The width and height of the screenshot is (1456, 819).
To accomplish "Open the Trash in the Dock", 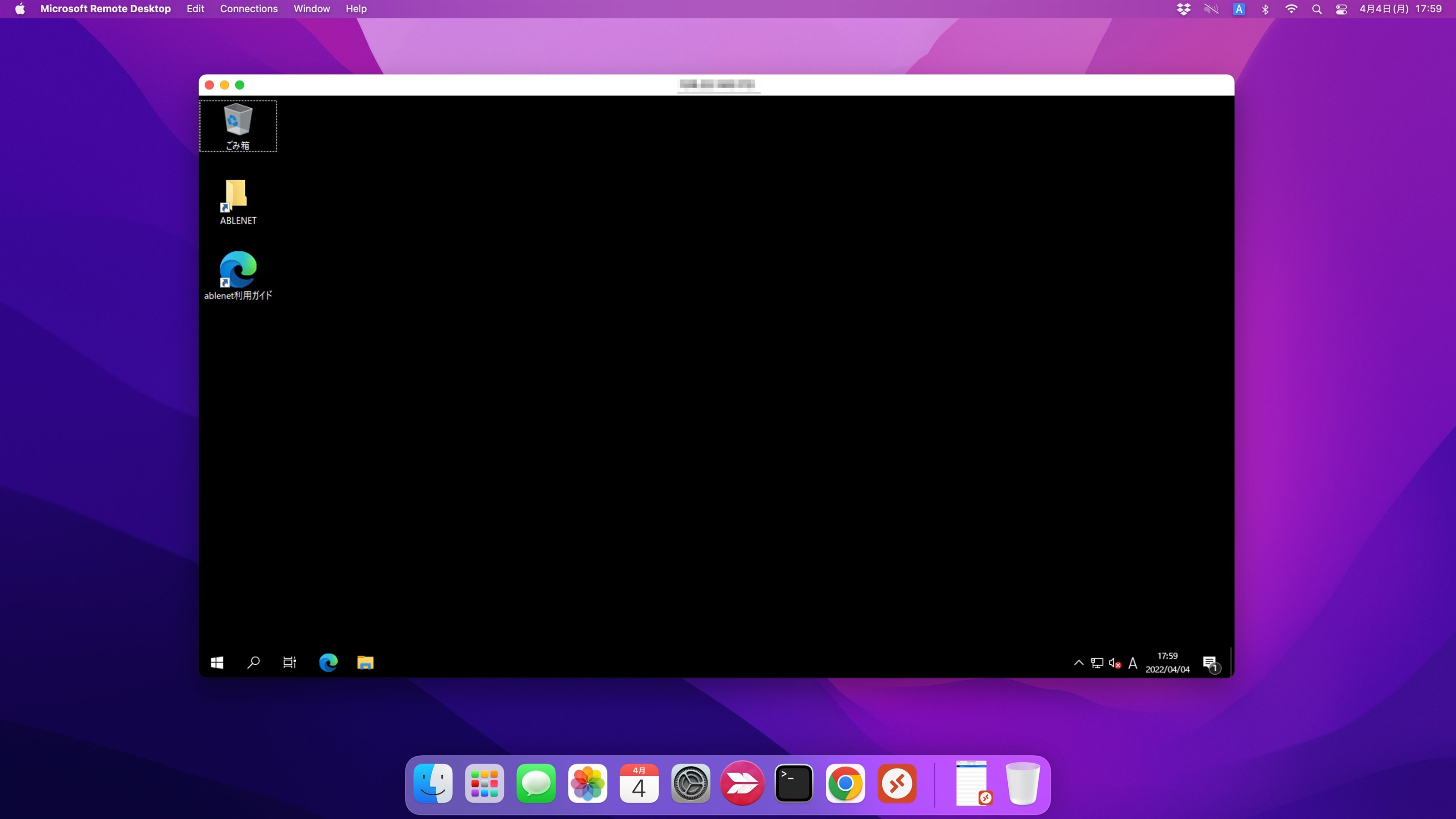I will click(1022, 784).
